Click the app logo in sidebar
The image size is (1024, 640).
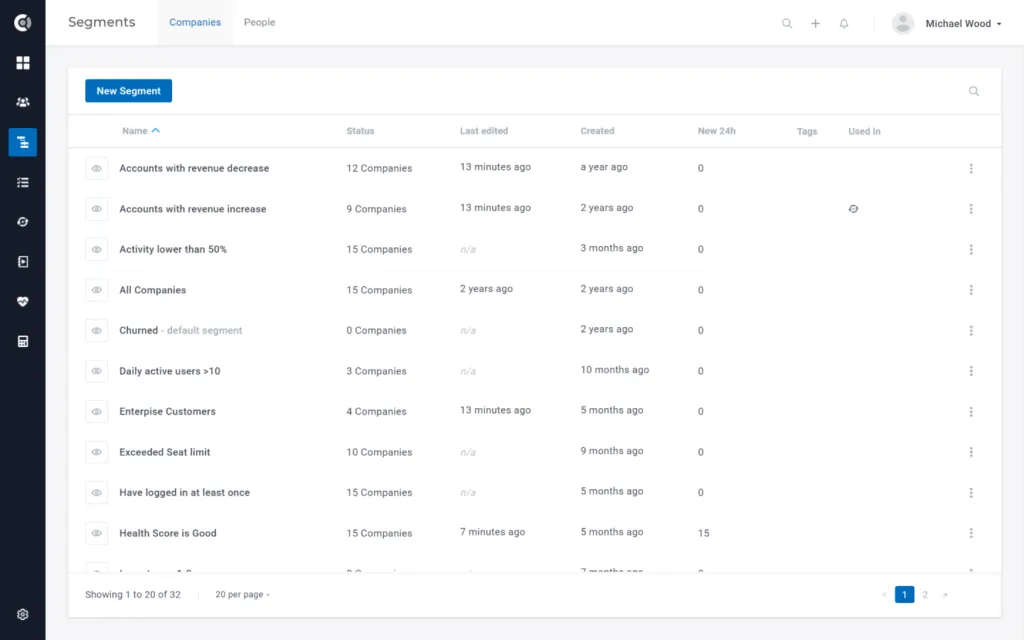pyautogui.click(x=23, y=23)
